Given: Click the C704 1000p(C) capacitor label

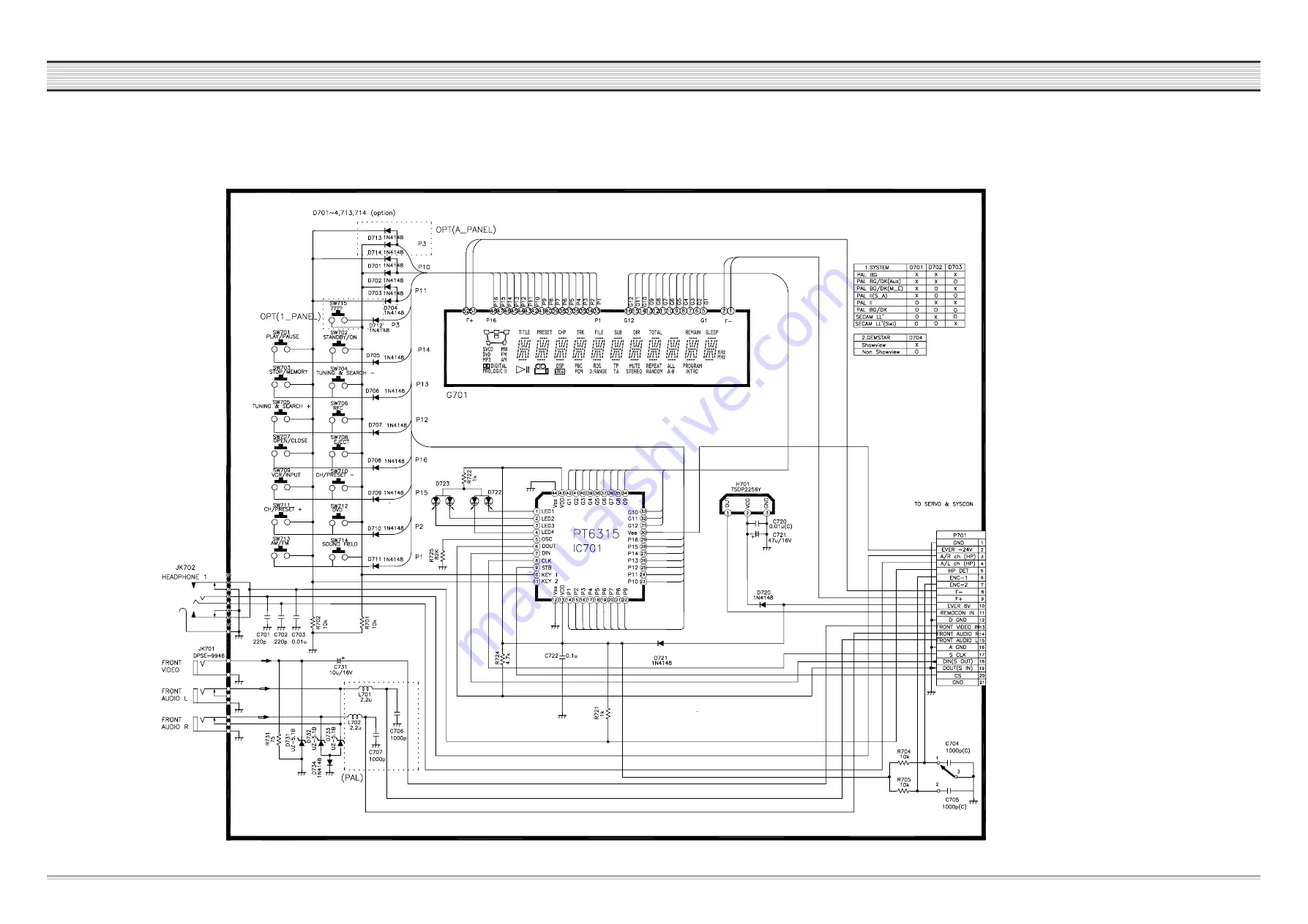Looking at the screenshot, I should click(x=957, y=747).
